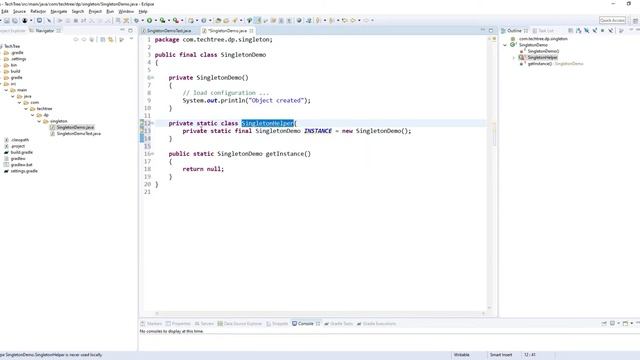Viewport: 640px width, 360px height.
Task: Switch to the Task List tab
Action: tap(546, 31)
